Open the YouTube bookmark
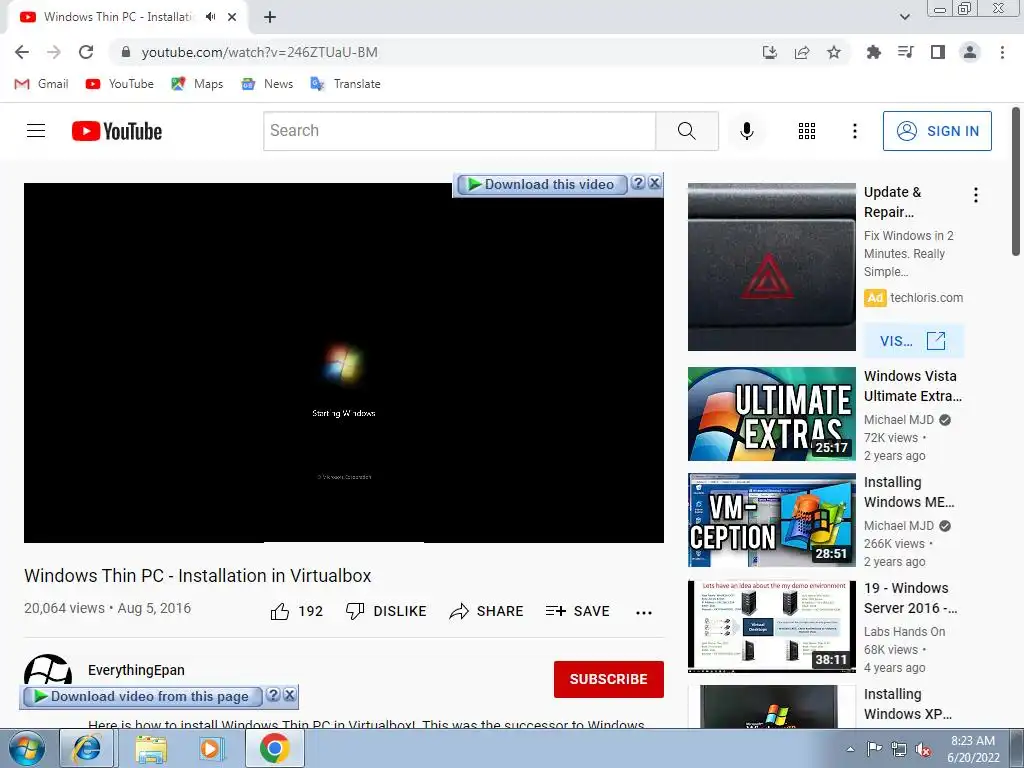 [x=120, y=84]
